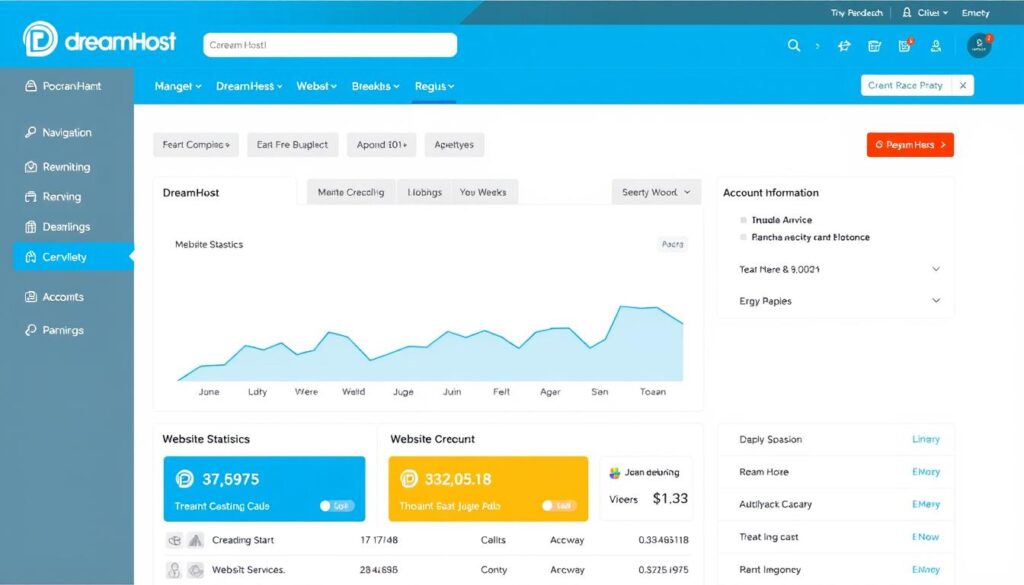Click ENow link for Treat Ing cast
Image resolution: width=1024 pixels, height=585 pixels.
[925, 537]
